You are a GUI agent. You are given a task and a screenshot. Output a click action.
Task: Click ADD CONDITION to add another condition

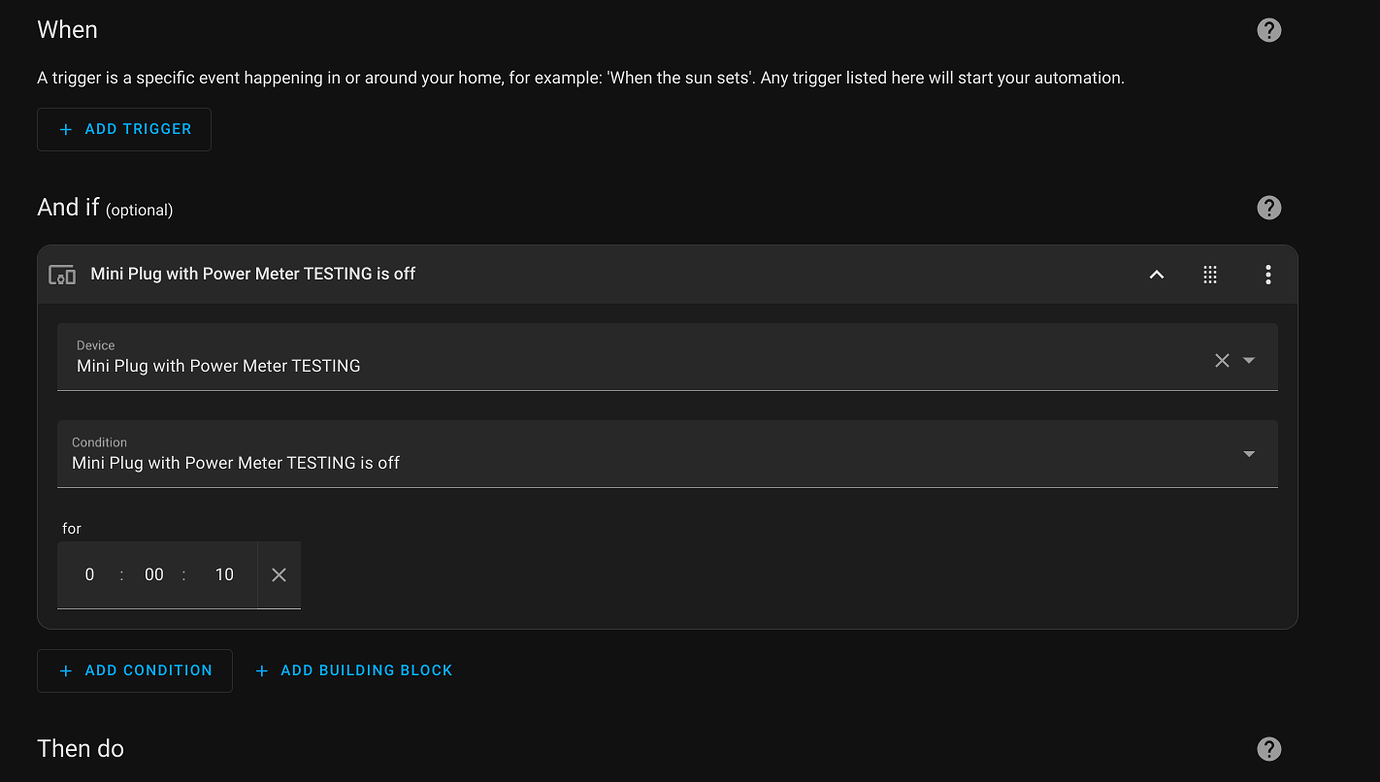click(x=135, y=670)
